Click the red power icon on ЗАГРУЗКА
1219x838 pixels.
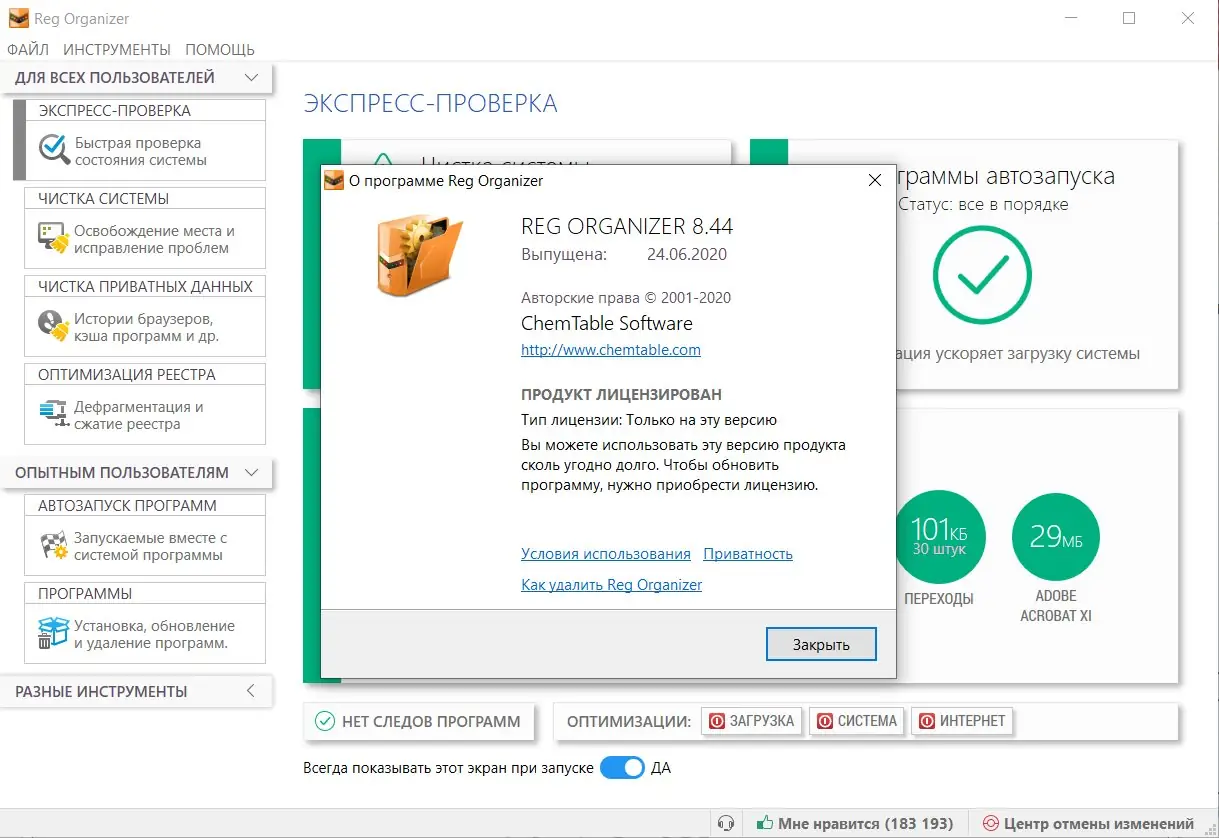(717, 721)
